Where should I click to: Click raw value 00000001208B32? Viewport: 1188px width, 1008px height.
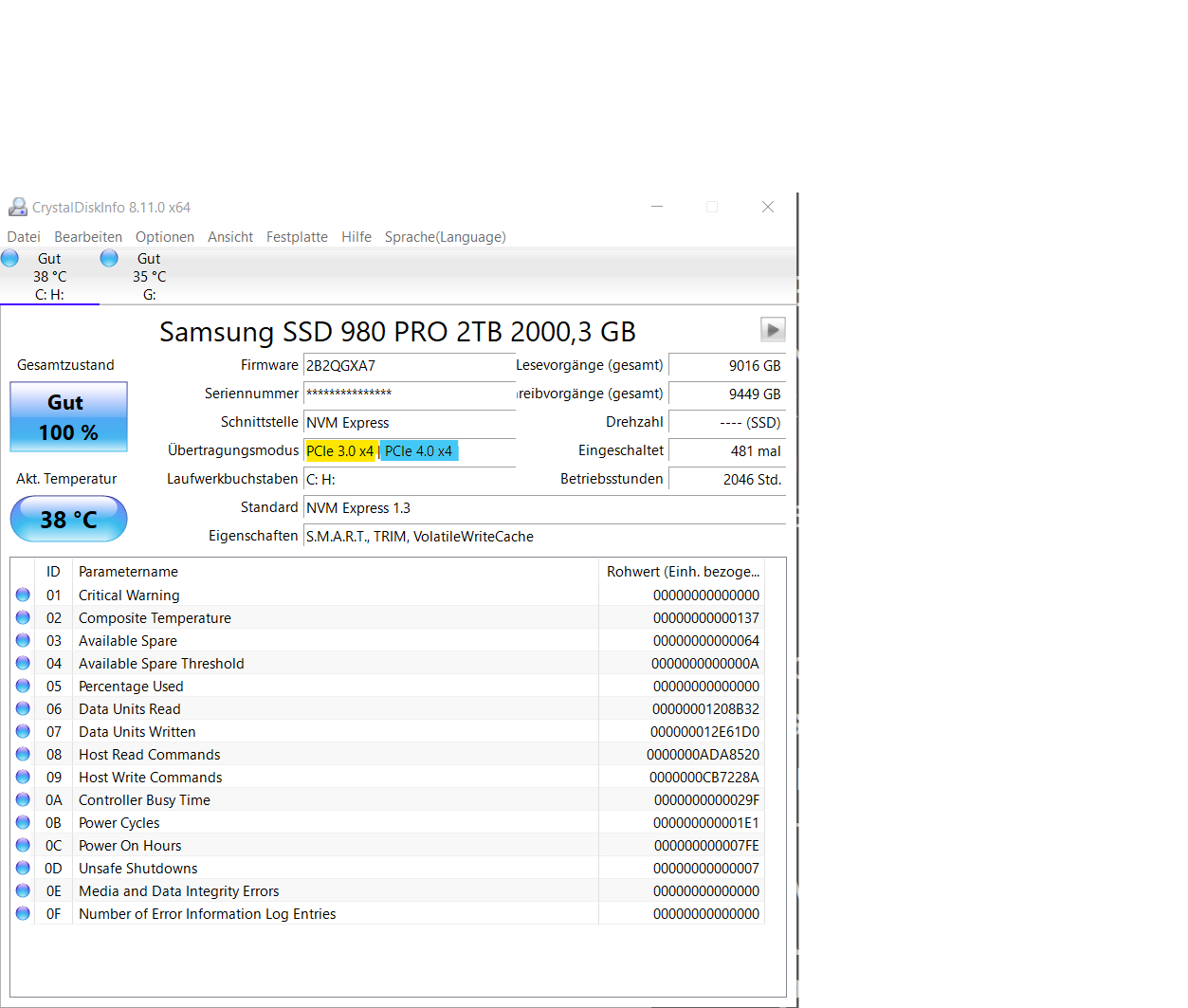[705, 709]
